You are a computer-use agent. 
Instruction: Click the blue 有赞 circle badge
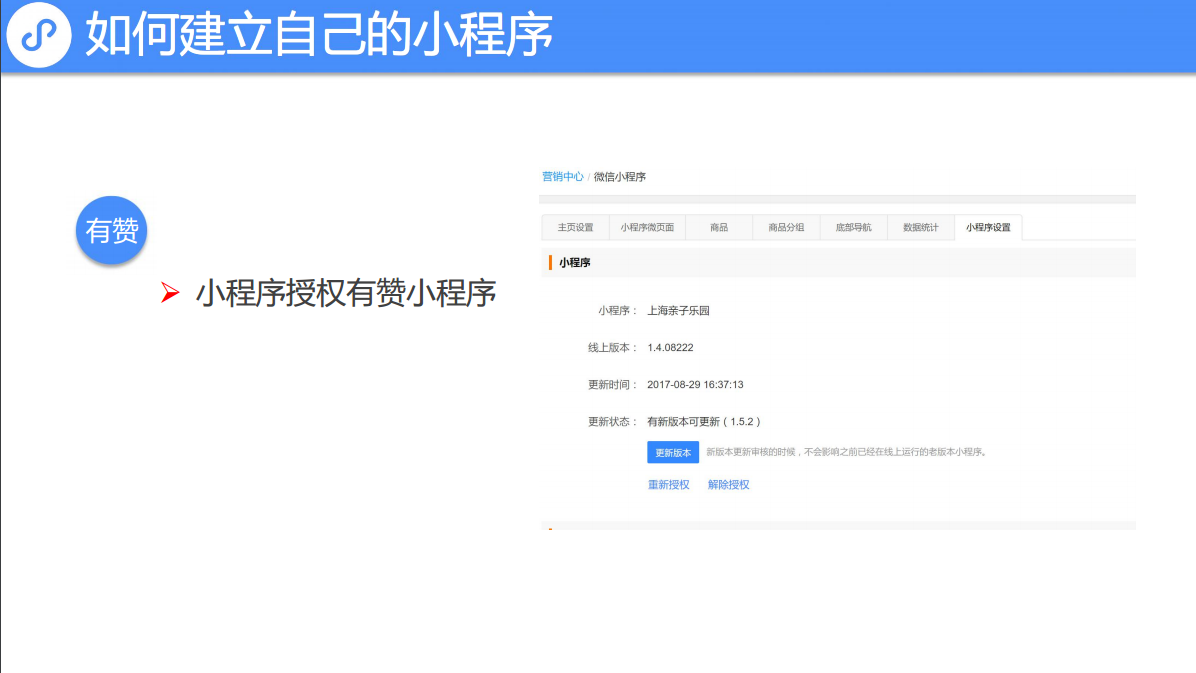(111, 230)
